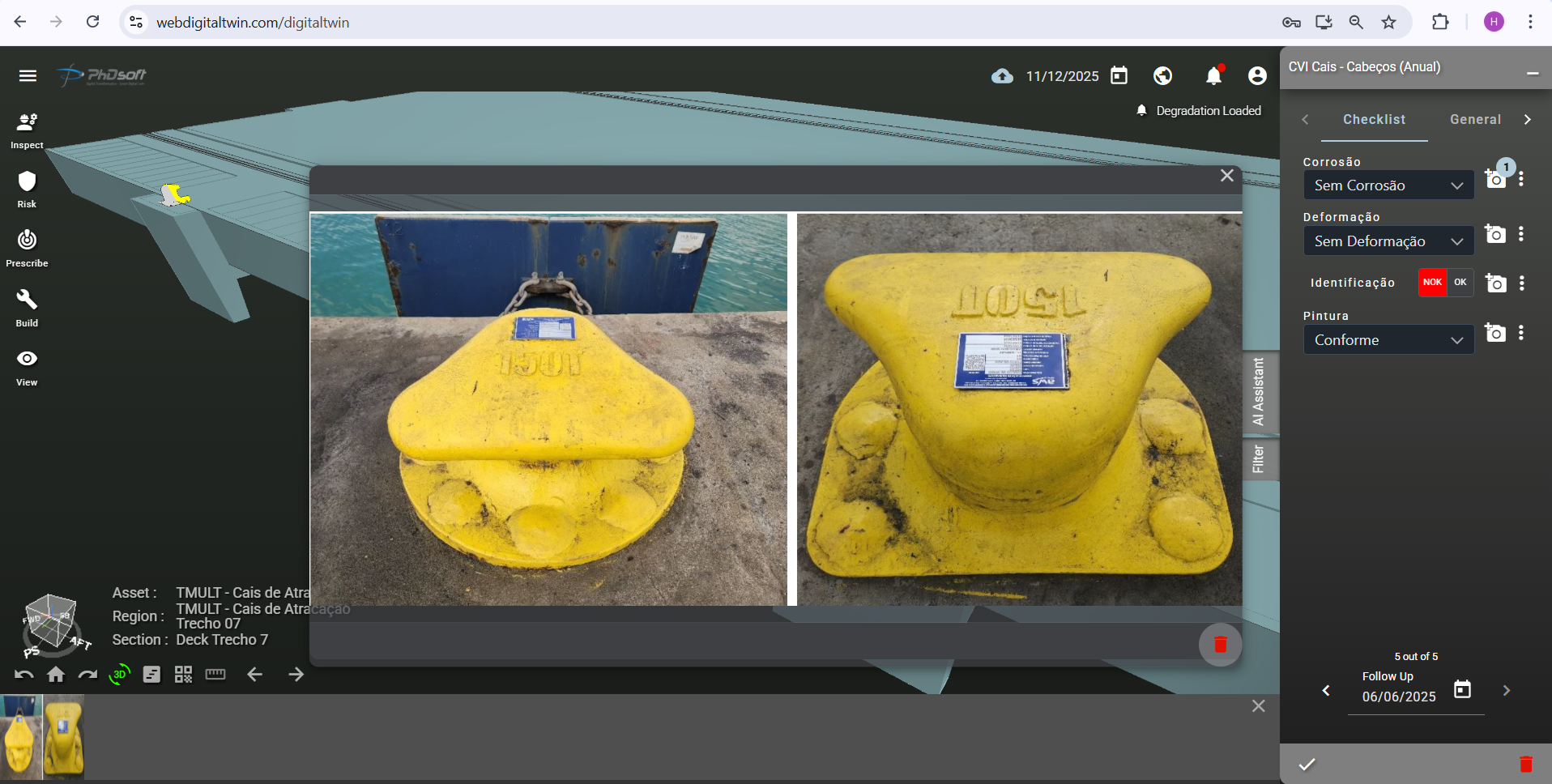The width and height of the screenshot is (1552, 784).
Task: Open the Risk shield tool
Action: pyautogui.click(x=27, y=190)
